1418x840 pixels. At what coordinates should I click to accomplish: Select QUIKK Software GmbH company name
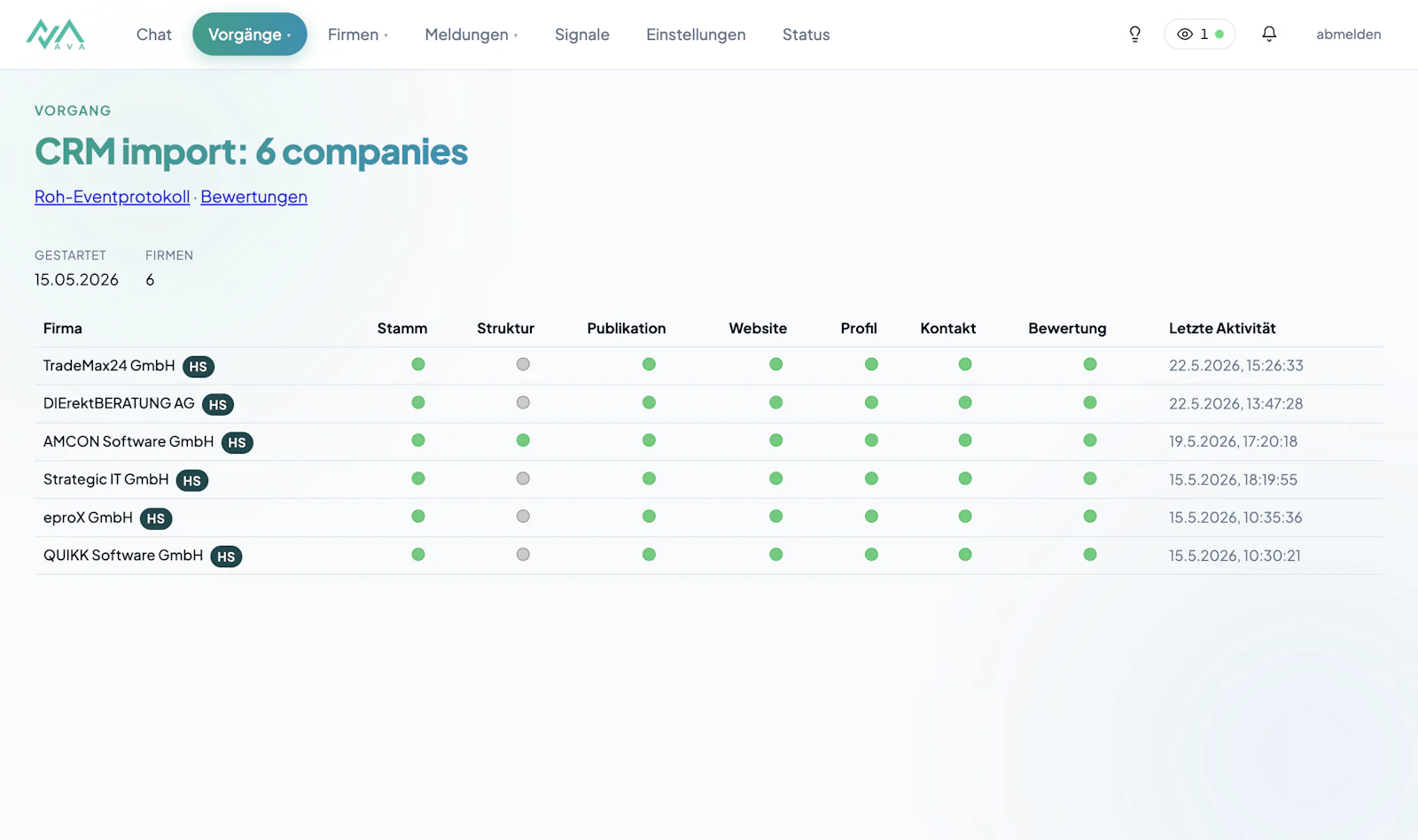(x=123, y=556)
